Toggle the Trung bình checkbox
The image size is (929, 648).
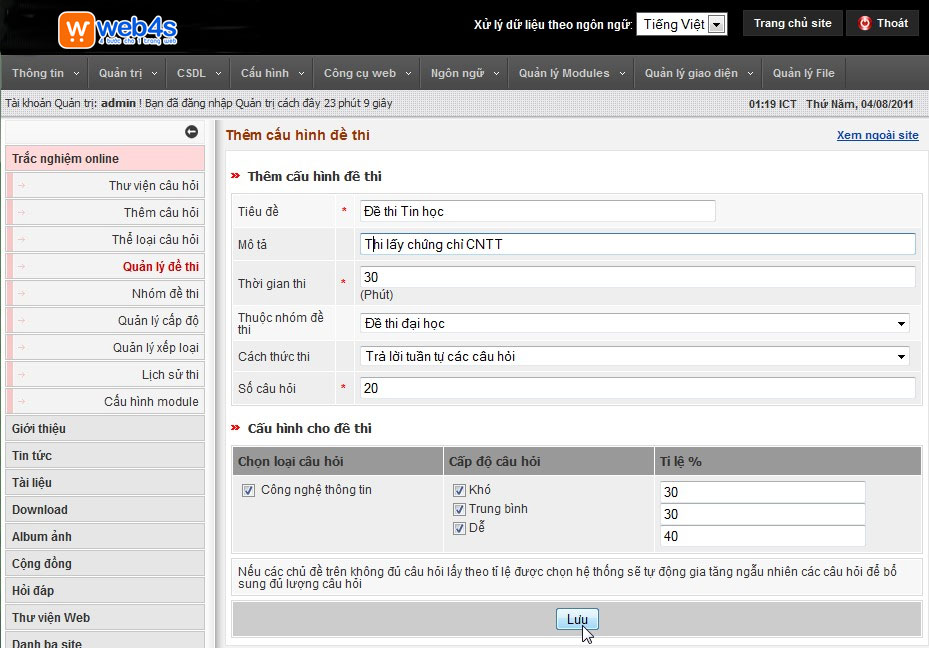460,509
